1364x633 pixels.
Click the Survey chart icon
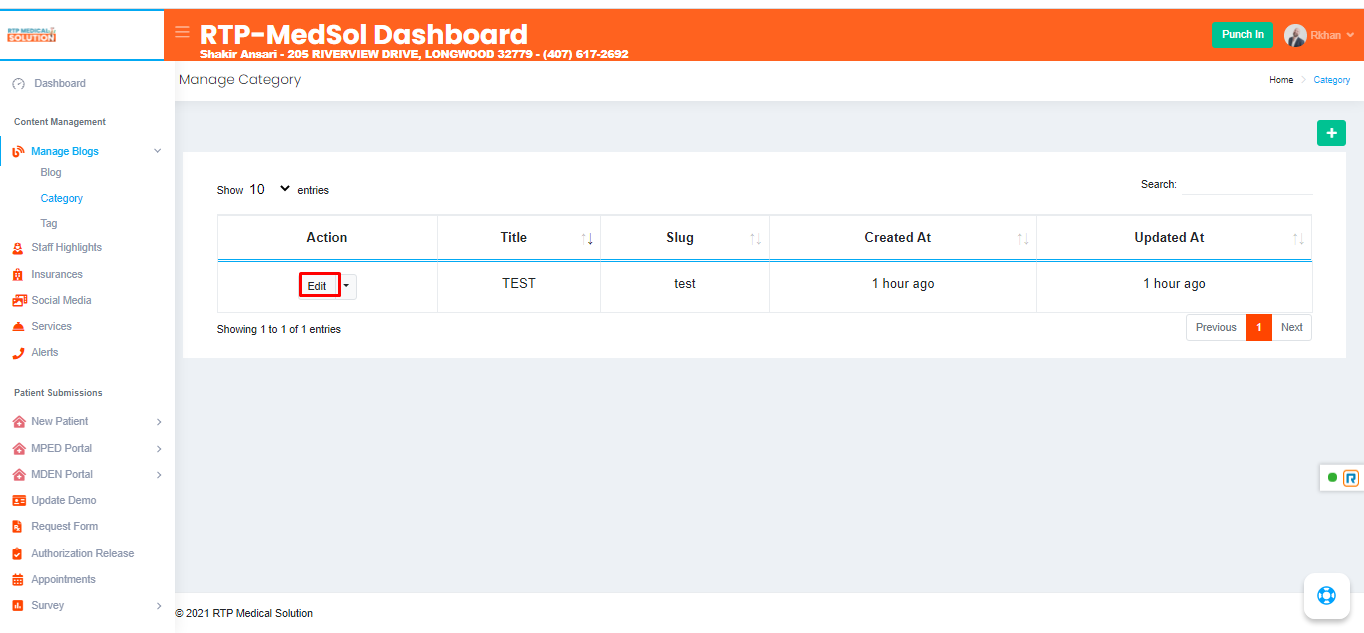[x=18, y=606]
